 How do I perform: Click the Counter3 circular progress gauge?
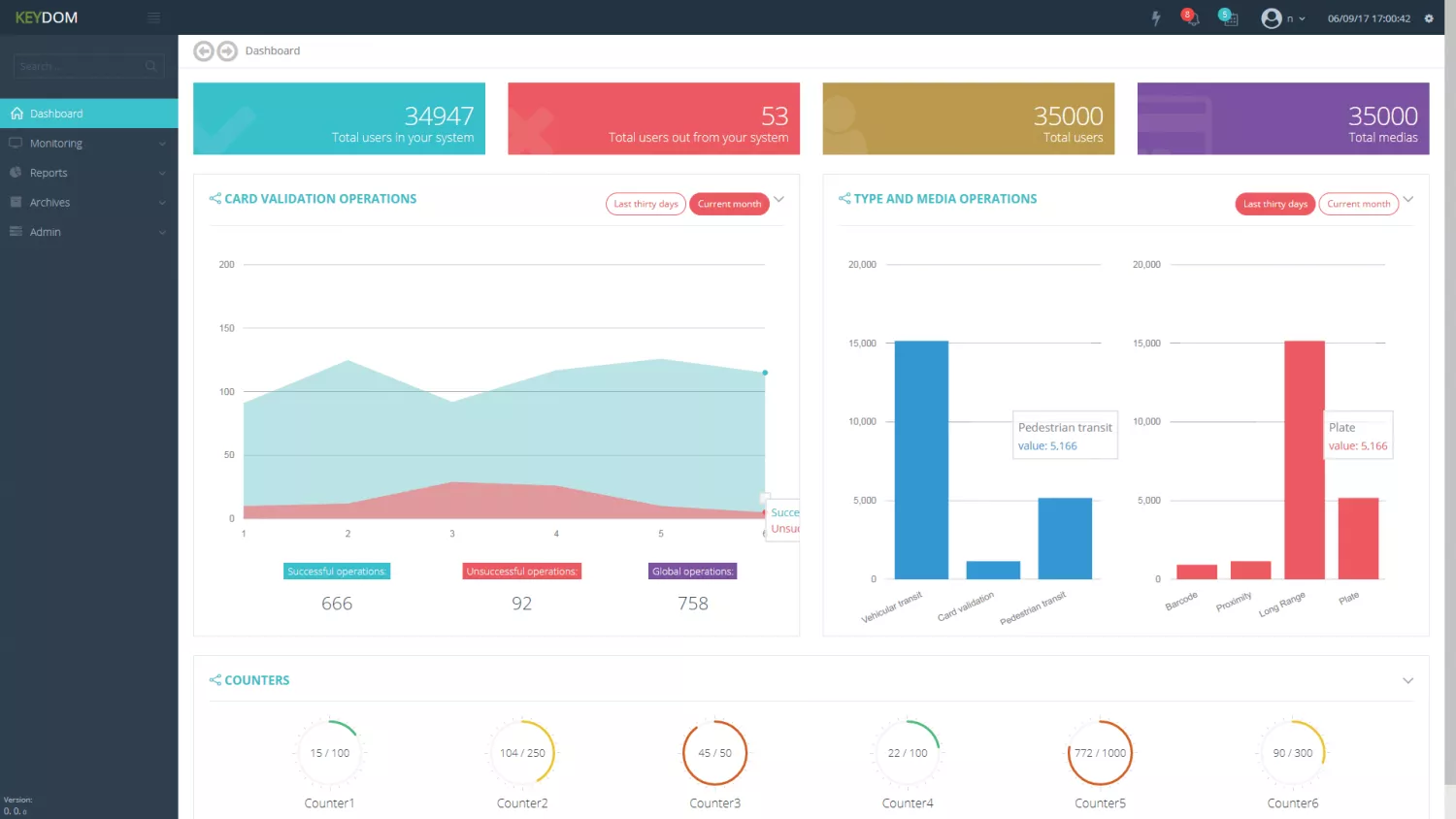point(714,753)
